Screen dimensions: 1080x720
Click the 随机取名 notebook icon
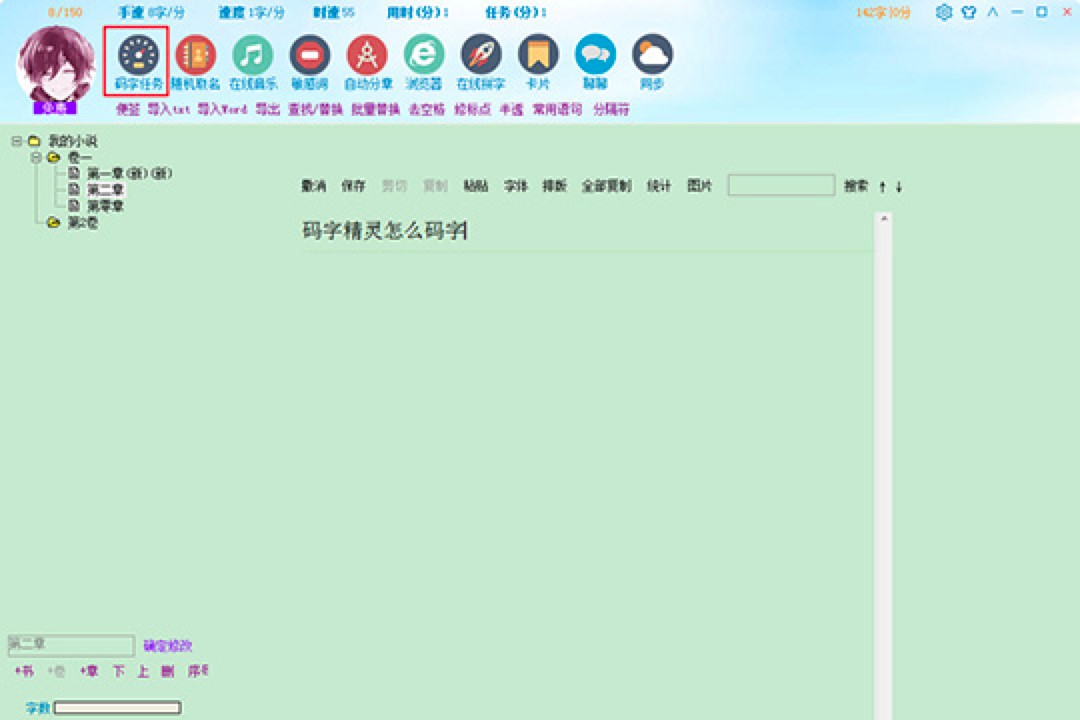click(195, 54)
